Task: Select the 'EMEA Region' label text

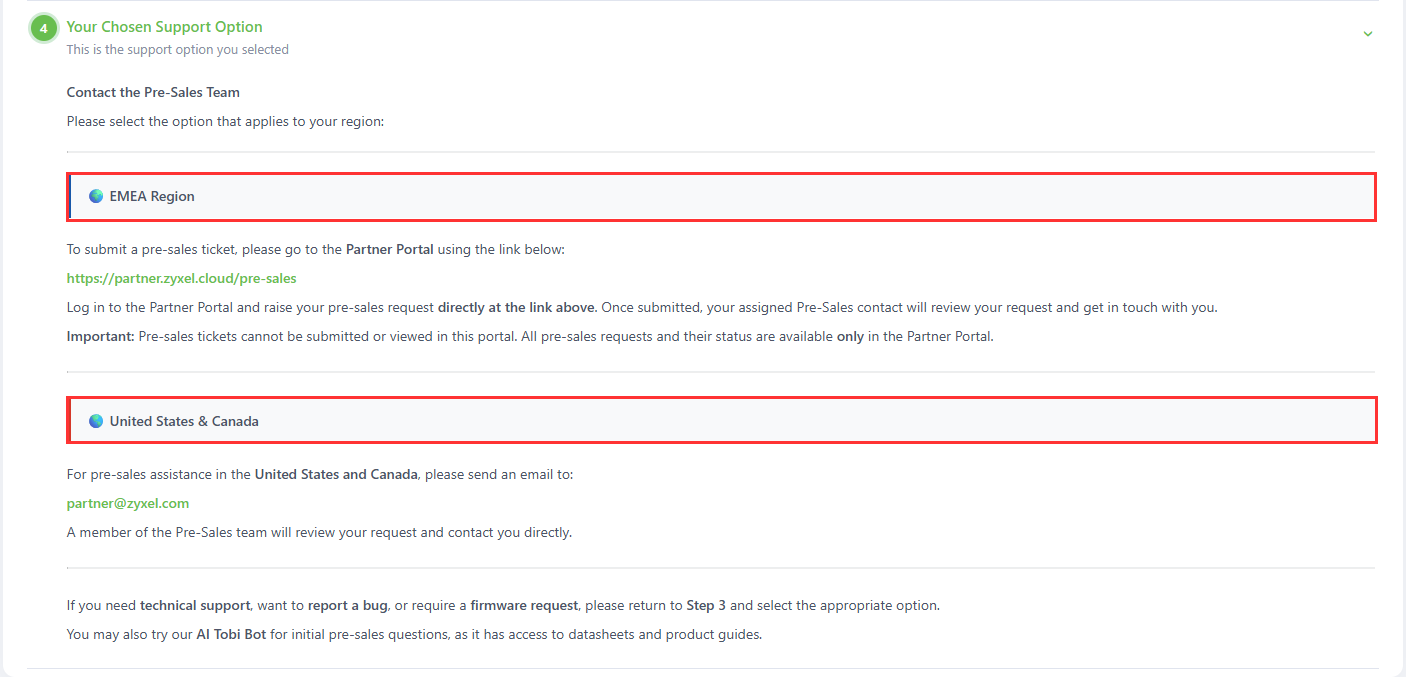Action: pyautogui.click(x=152, y=196)
